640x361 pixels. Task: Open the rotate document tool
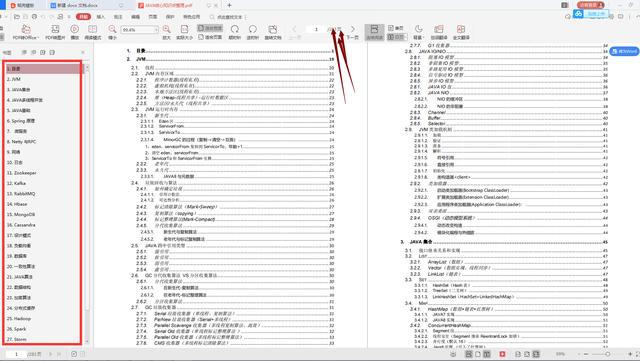273,32
